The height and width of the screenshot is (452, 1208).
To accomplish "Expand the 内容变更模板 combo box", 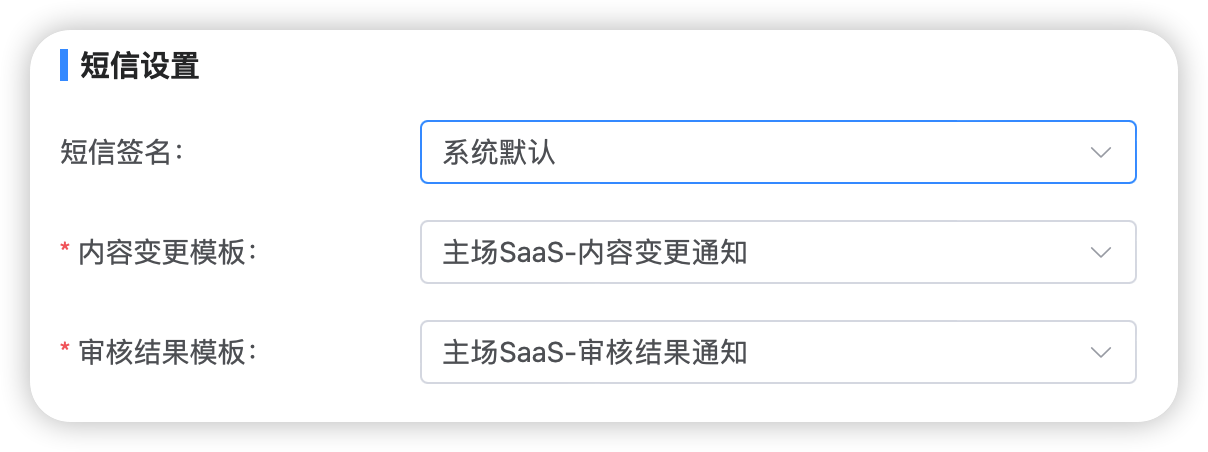I will click(778, 252).
